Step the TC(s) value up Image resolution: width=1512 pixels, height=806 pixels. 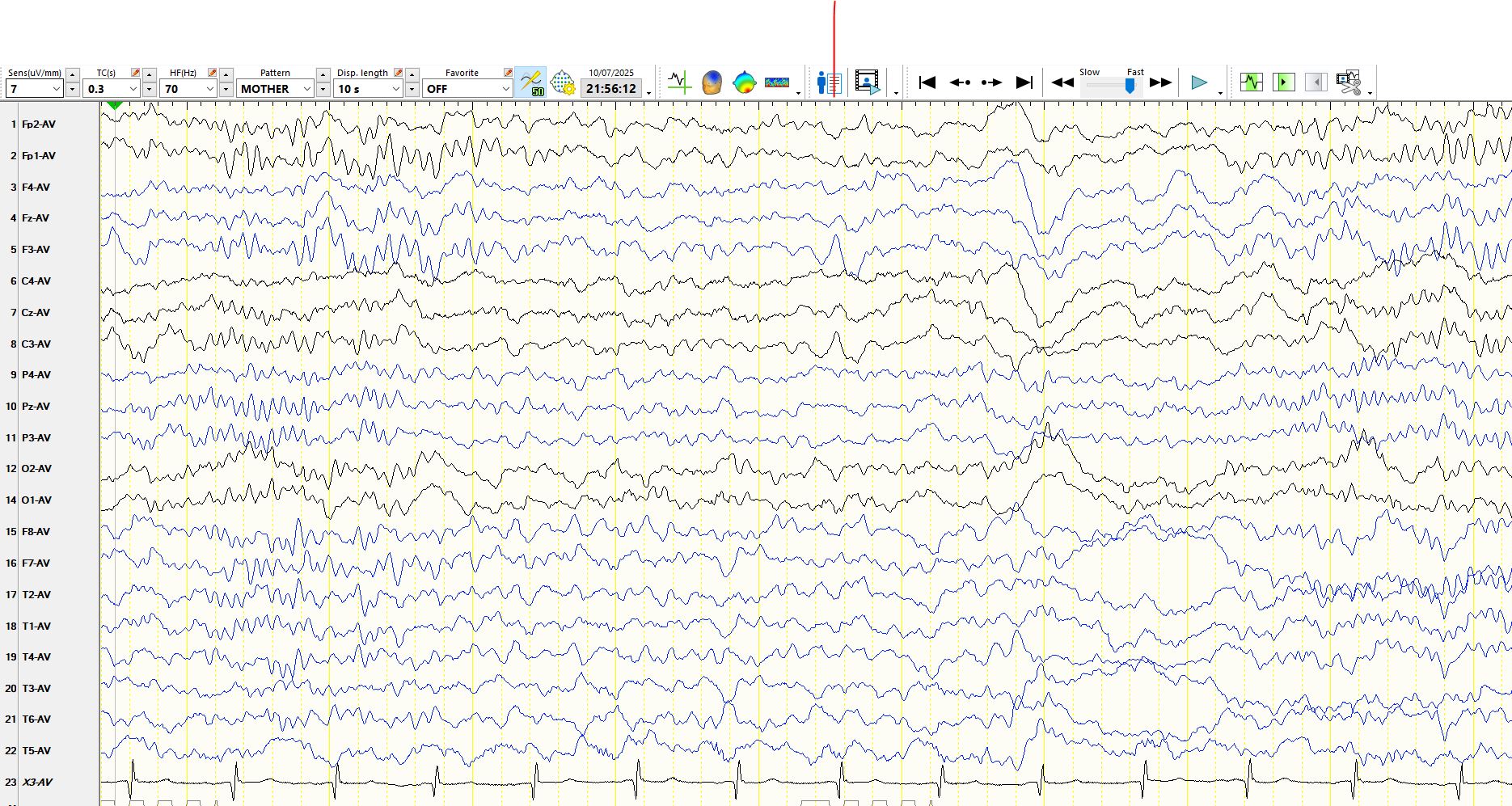pyautogui.click(x=149, y=74)
